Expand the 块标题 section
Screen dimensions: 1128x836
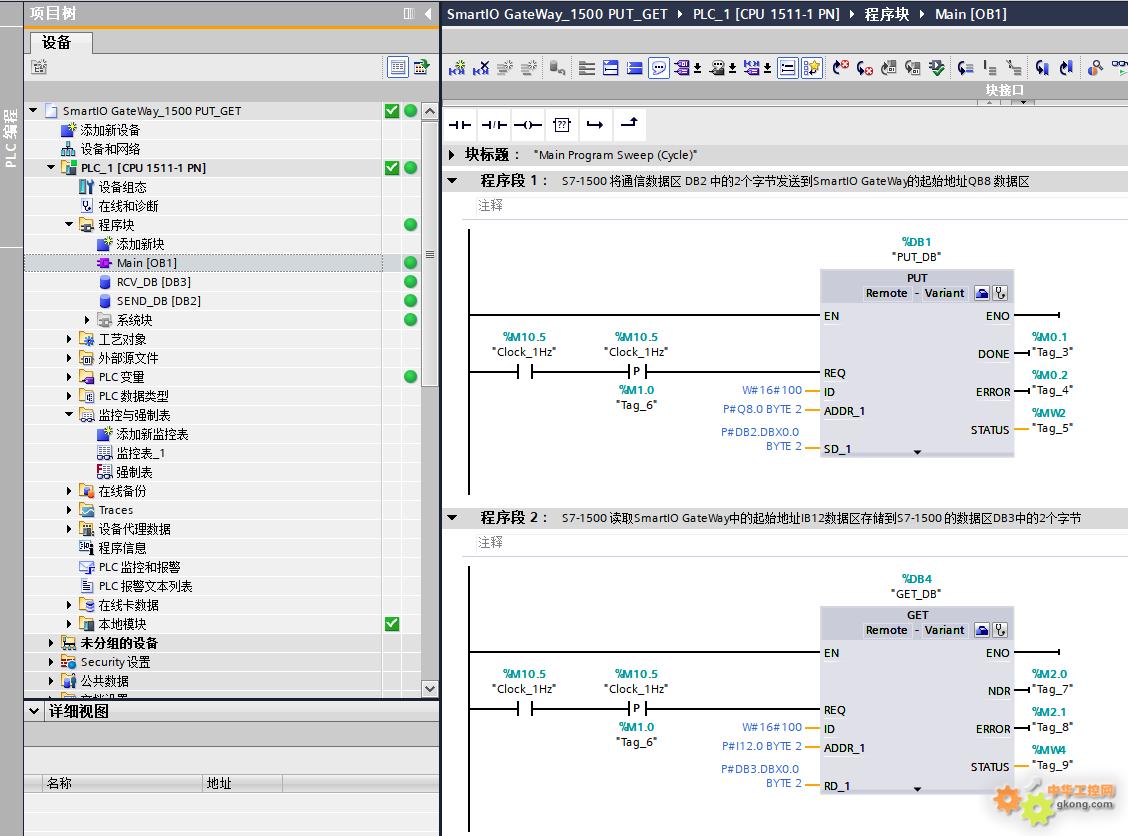pyautogui.click(x=452, y=155)
